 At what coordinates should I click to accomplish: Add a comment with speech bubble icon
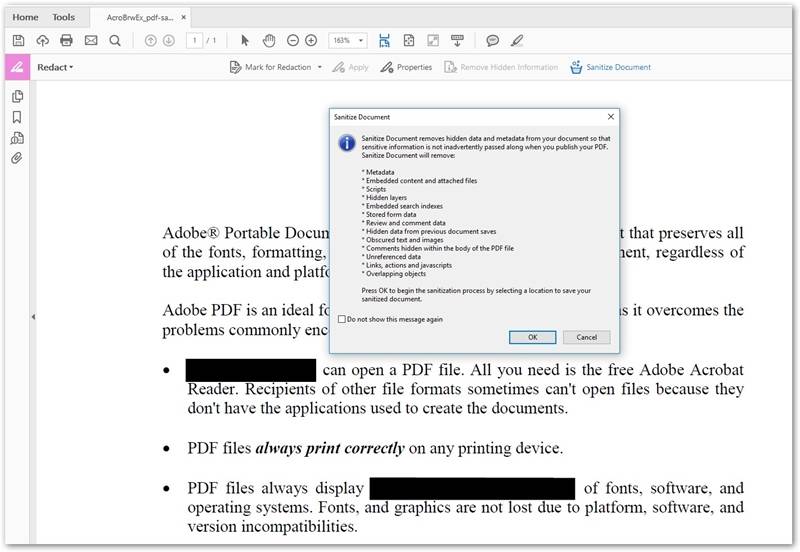pyautogui.click(x=492, y=41)
